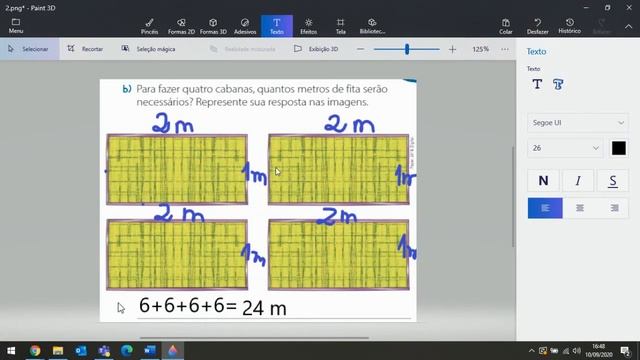The width and height of the screenshot is (640, 360).
Task: Set center text alignment
Action: click(580, 208)
